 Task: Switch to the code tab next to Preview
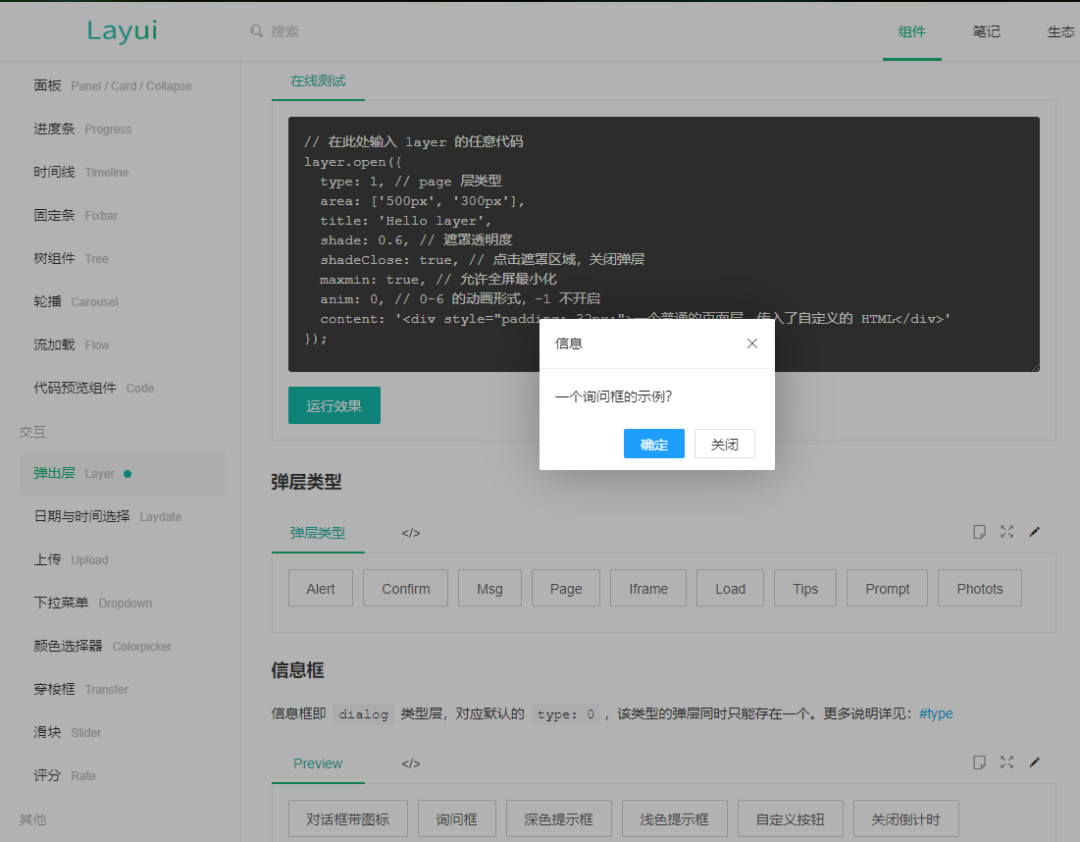coord(411,764)
